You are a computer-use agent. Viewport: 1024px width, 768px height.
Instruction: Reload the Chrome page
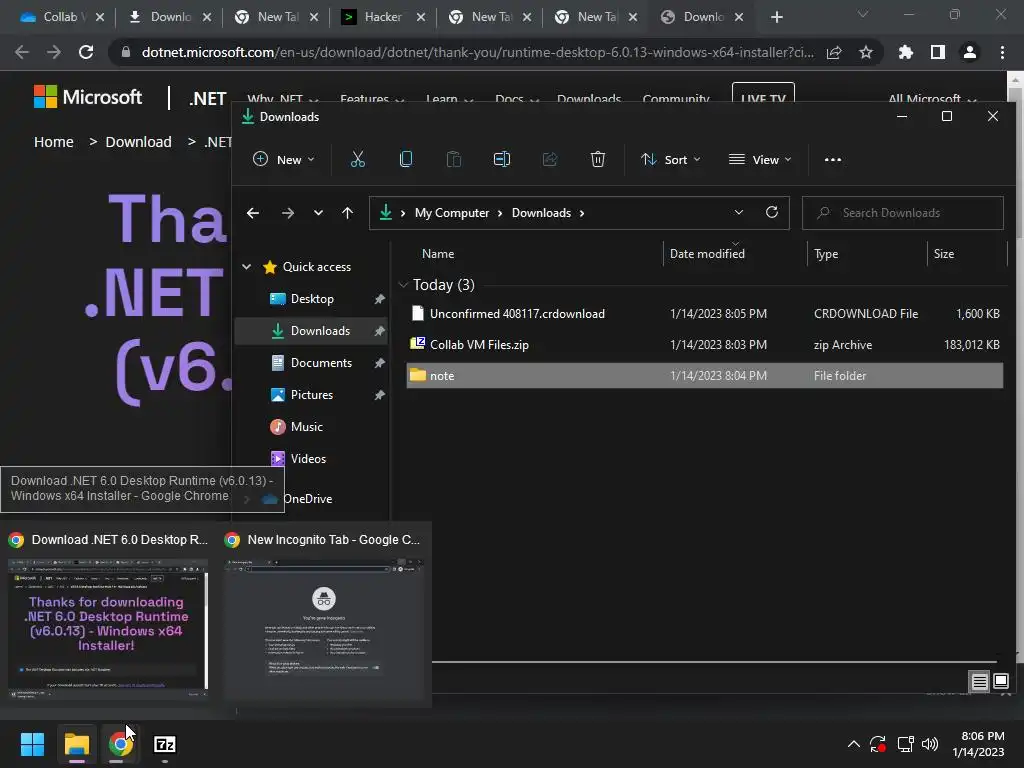(x=86, y=52)
